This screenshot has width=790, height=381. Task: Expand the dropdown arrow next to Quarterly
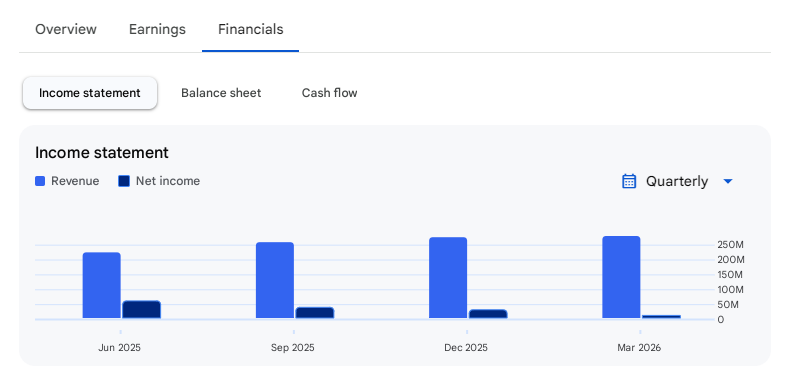(728, 181)
